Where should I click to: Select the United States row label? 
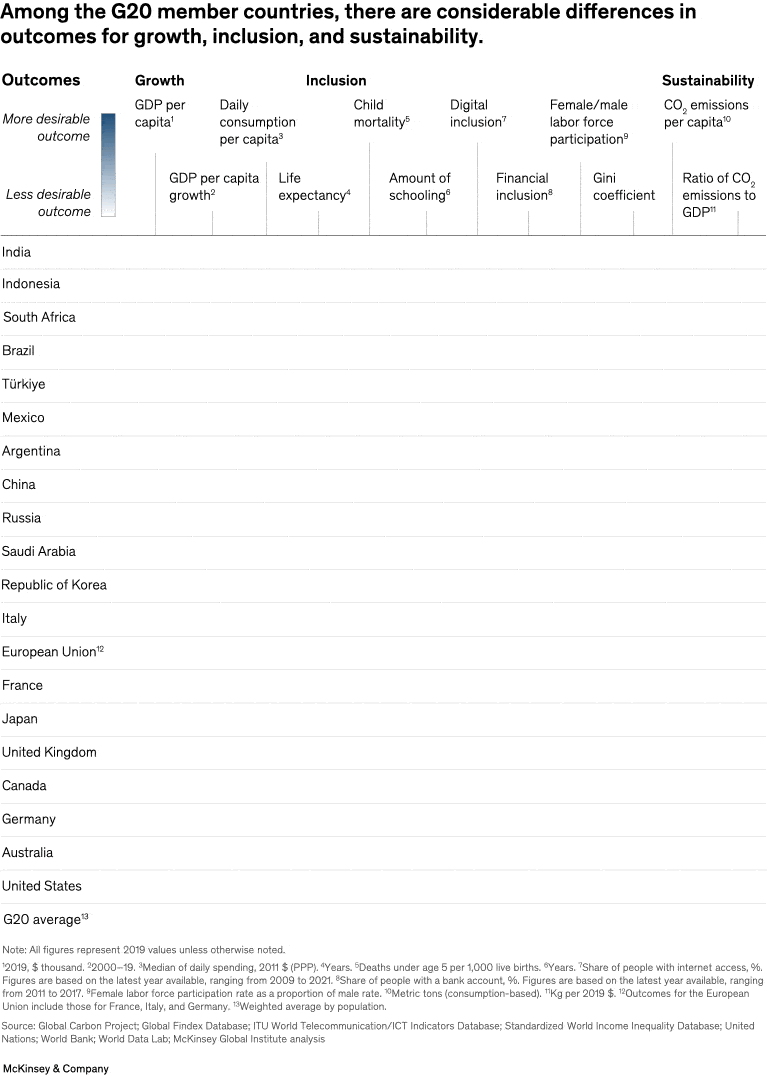[42, 886]
